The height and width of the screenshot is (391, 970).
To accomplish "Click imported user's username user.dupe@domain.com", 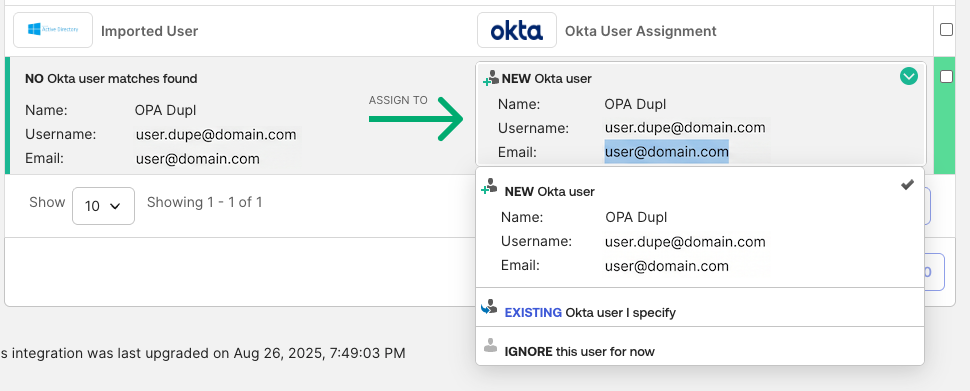I will pyautogui.click(x=216, y=134).
